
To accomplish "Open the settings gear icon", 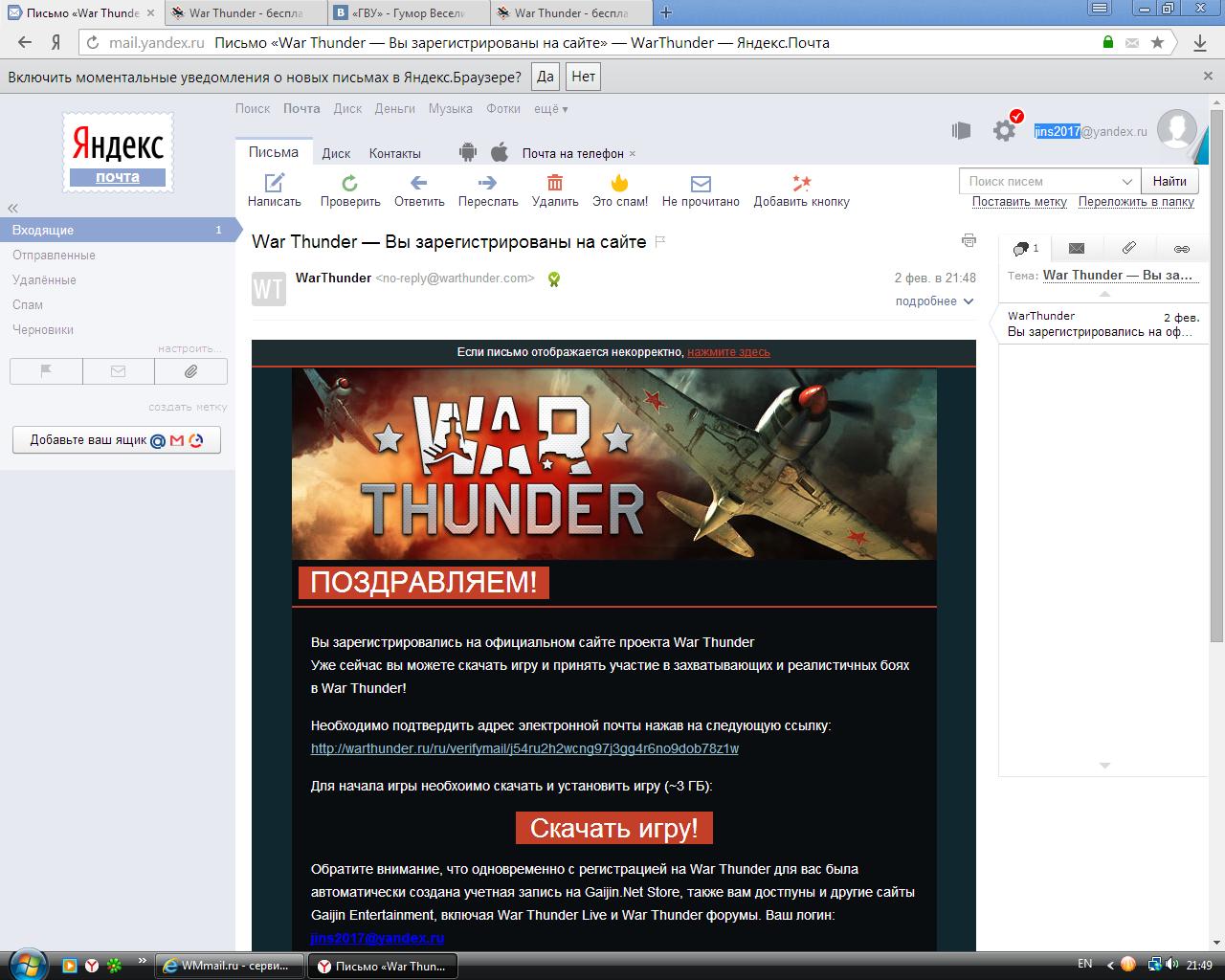I will click(1004, 130).
